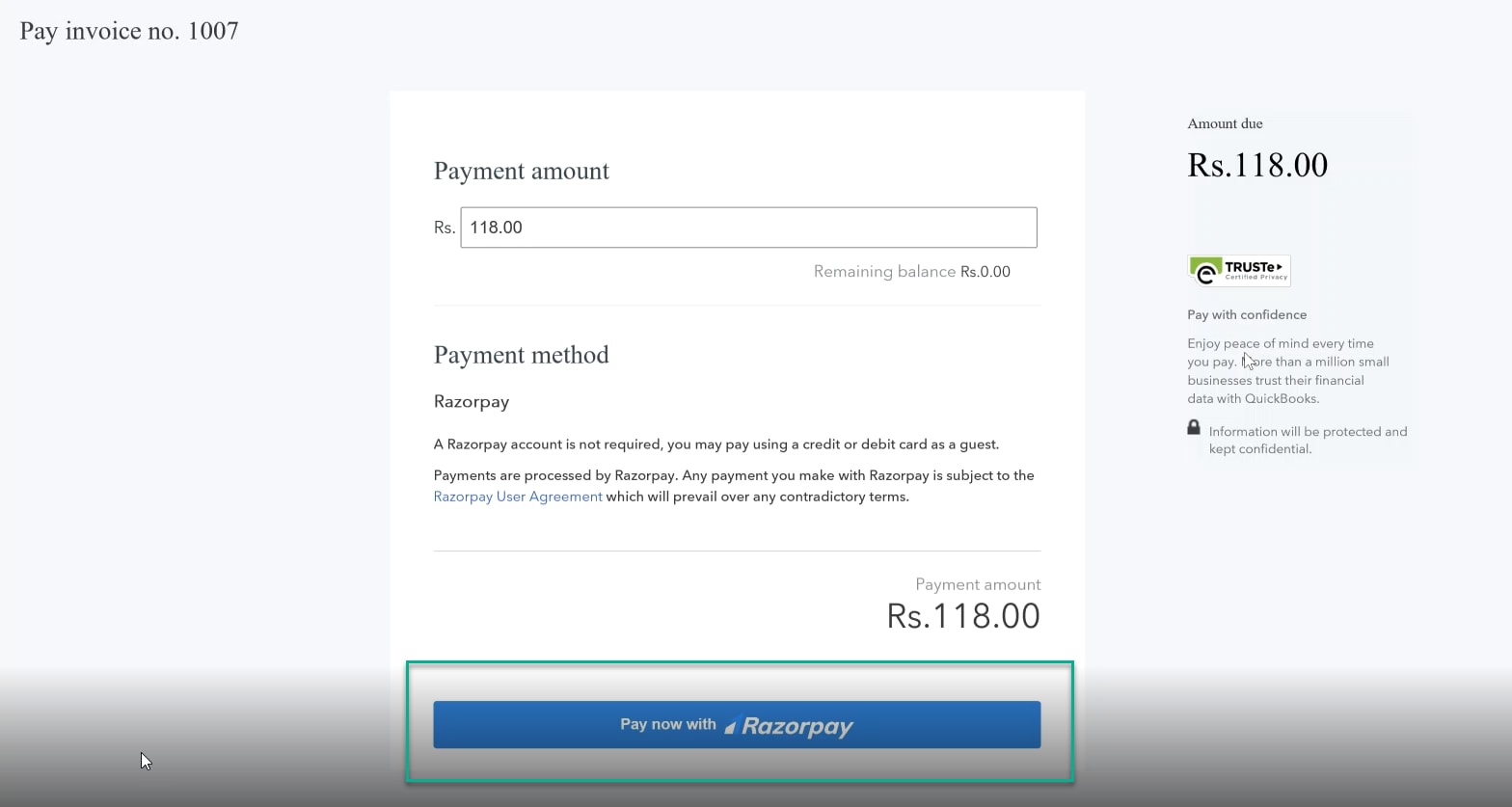Click the large Rs.118.00 under Amount due
Viewport: 1512px width, 807px height.
(x=1257, y=165)
